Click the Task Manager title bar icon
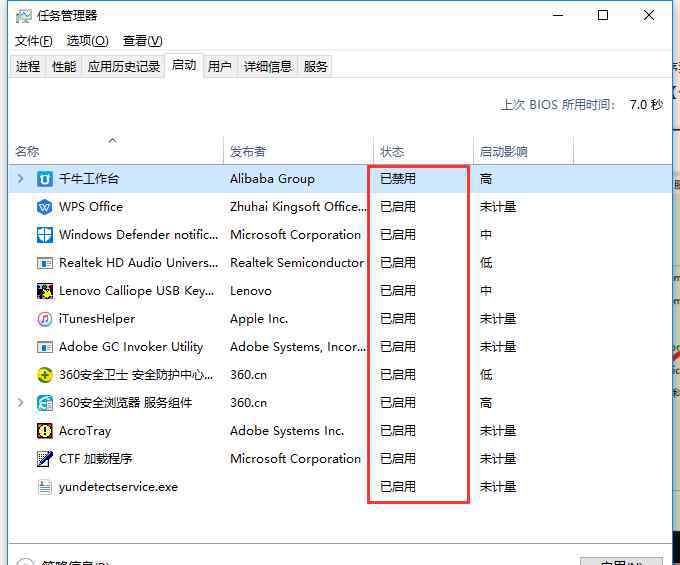680x565 pixels. pyautogui.click(x=23, y=16)
